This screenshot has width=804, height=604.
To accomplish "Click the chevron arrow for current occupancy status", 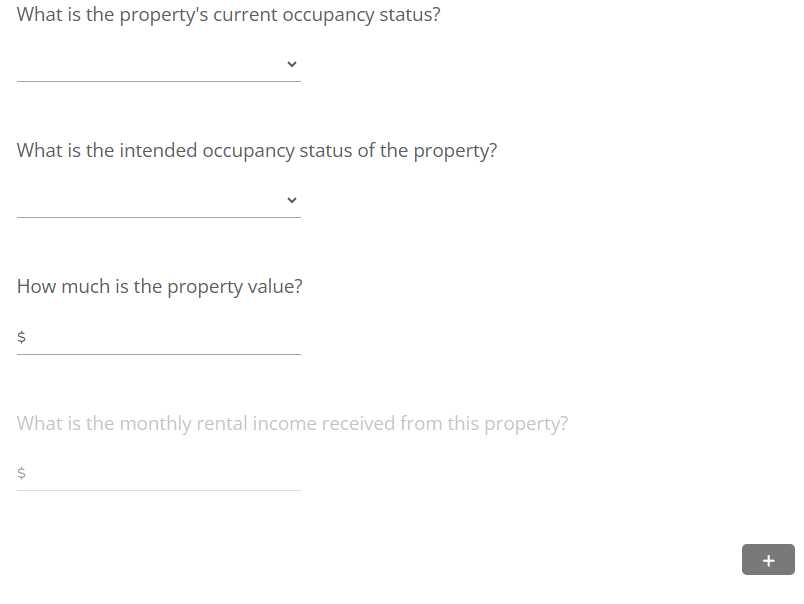I will click(x=292, y=64).
